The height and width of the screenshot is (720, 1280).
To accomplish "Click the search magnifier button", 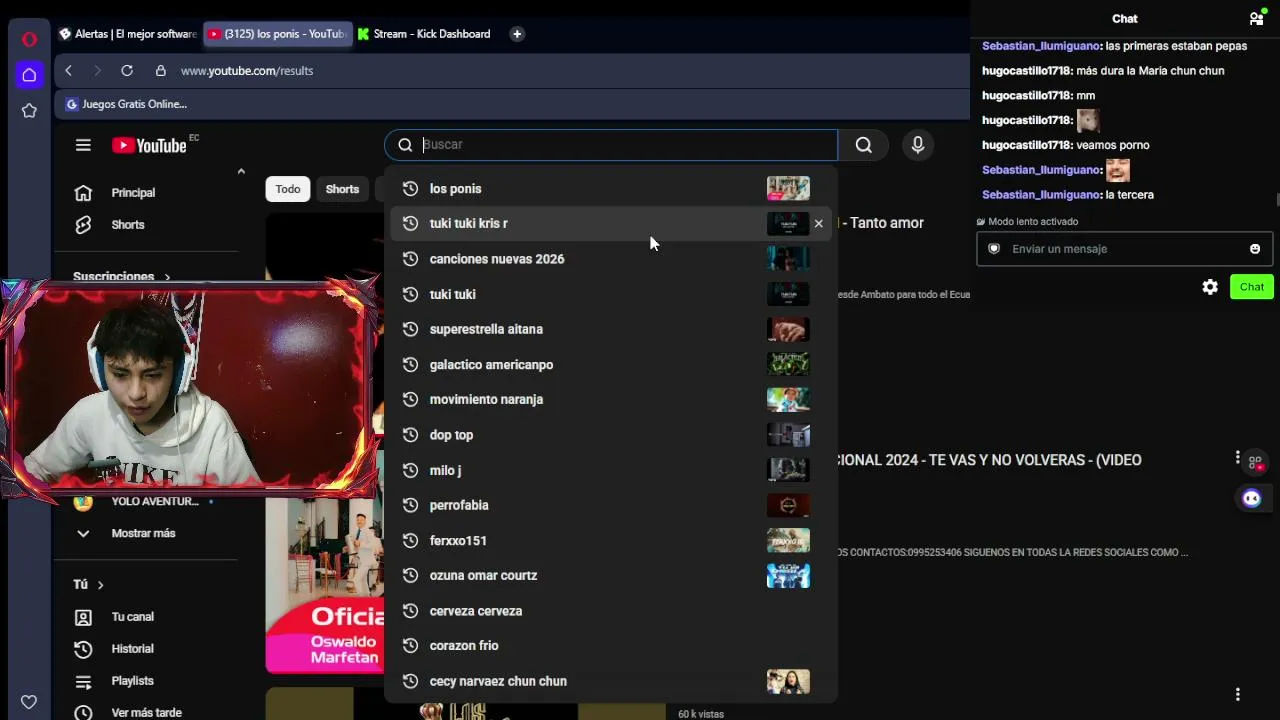I will [x=864, y=145].
